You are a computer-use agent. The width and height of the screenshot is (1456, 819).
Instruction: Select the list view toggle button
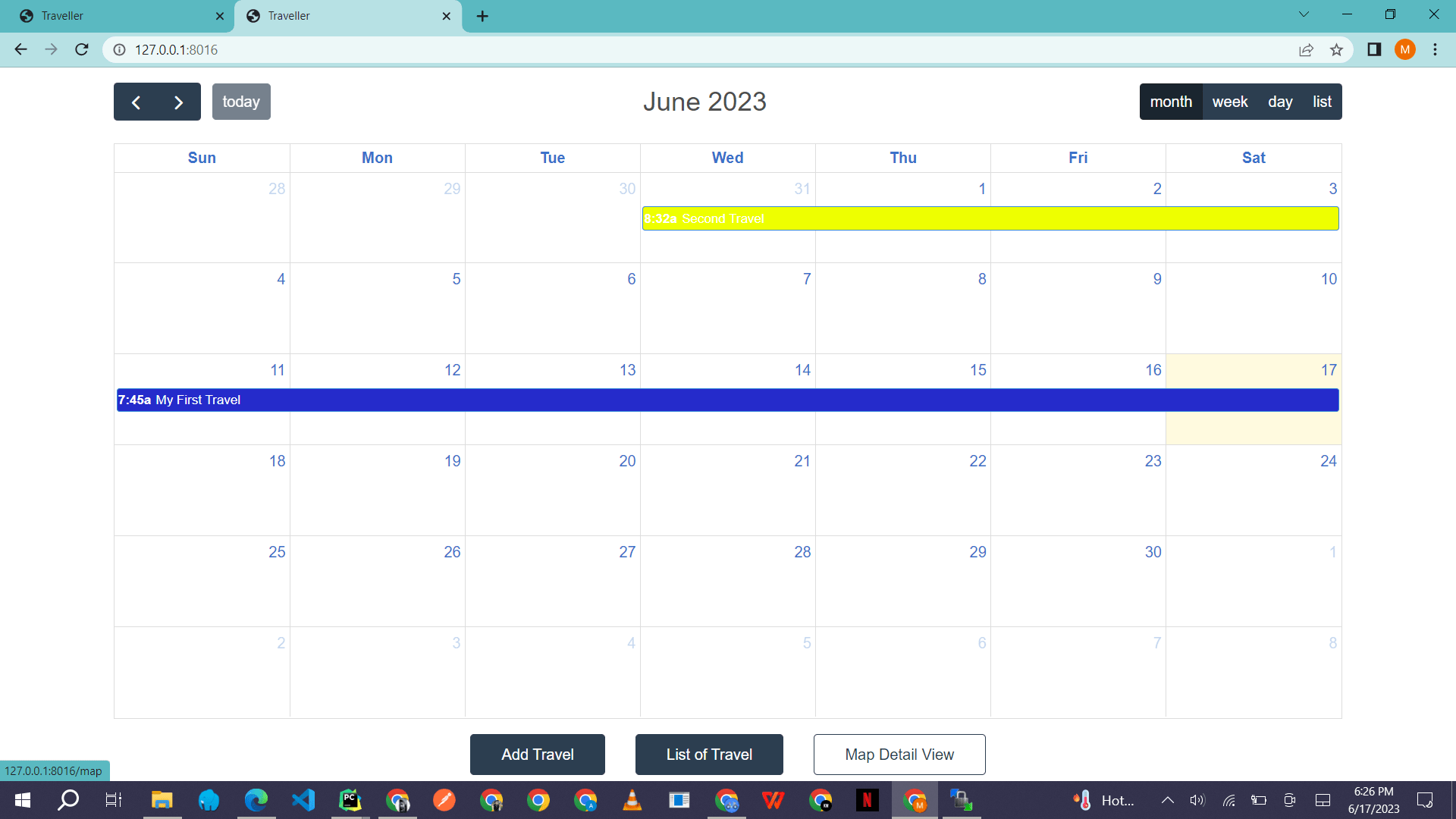coord(1321,101)
